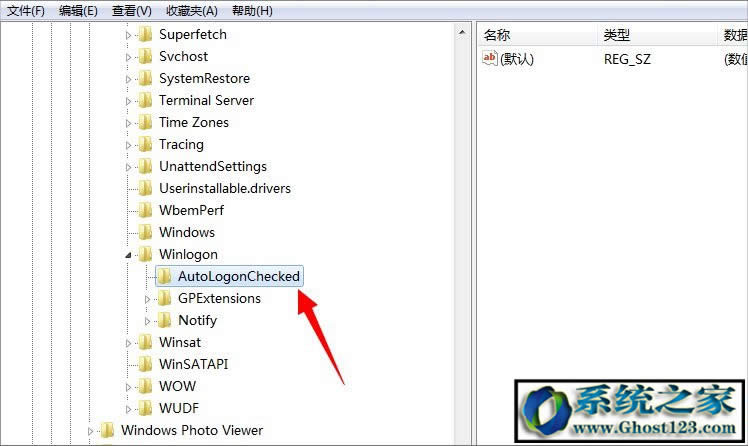Viewport: 748px width, 446px height.
Task: Expand the Terminal Server key
Action: pyautogui.click(x=128, y=101)
